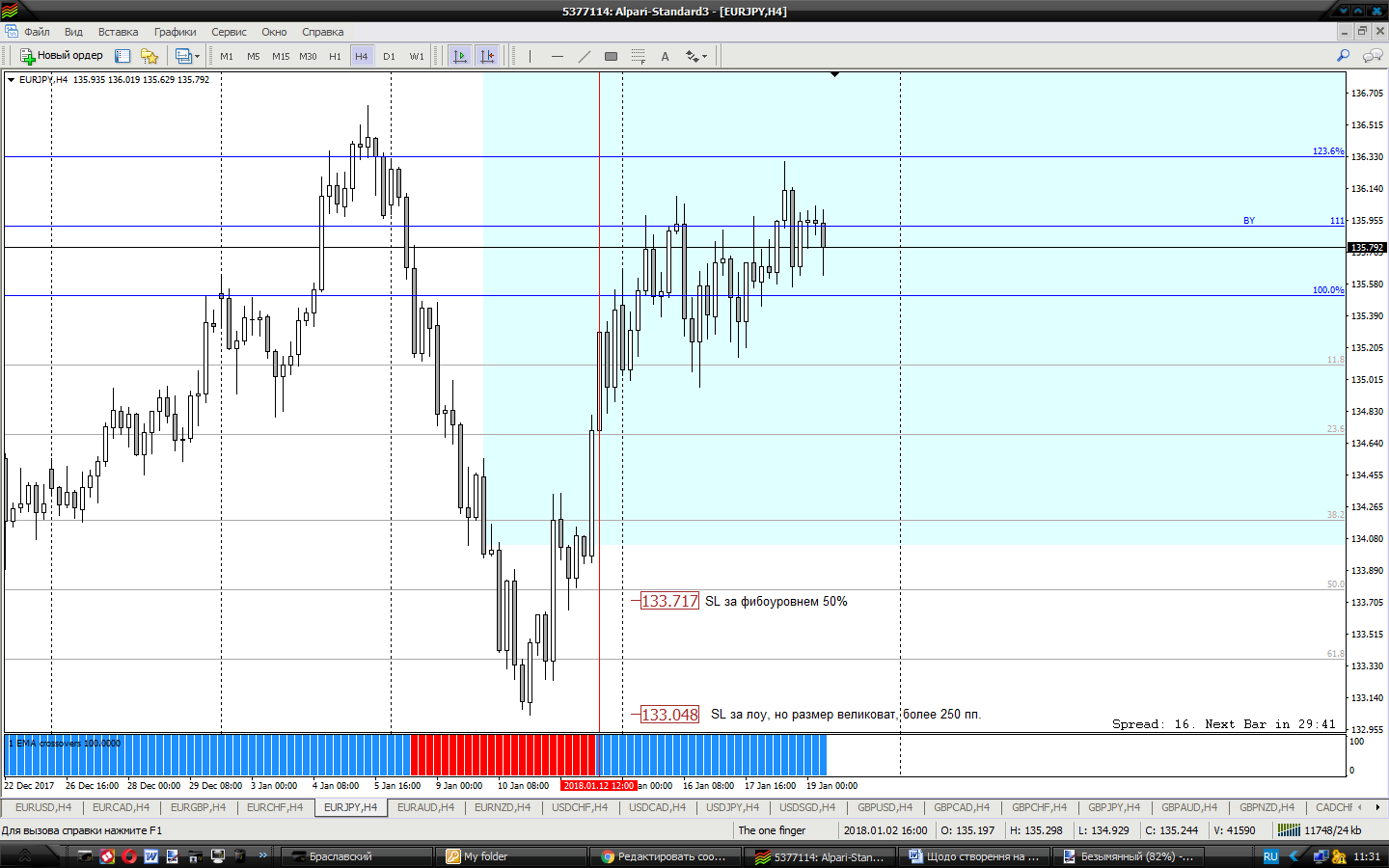Screen dimensions: 1389x868
Task: Open the Market Watch panel icon
Action: [123, 56]
